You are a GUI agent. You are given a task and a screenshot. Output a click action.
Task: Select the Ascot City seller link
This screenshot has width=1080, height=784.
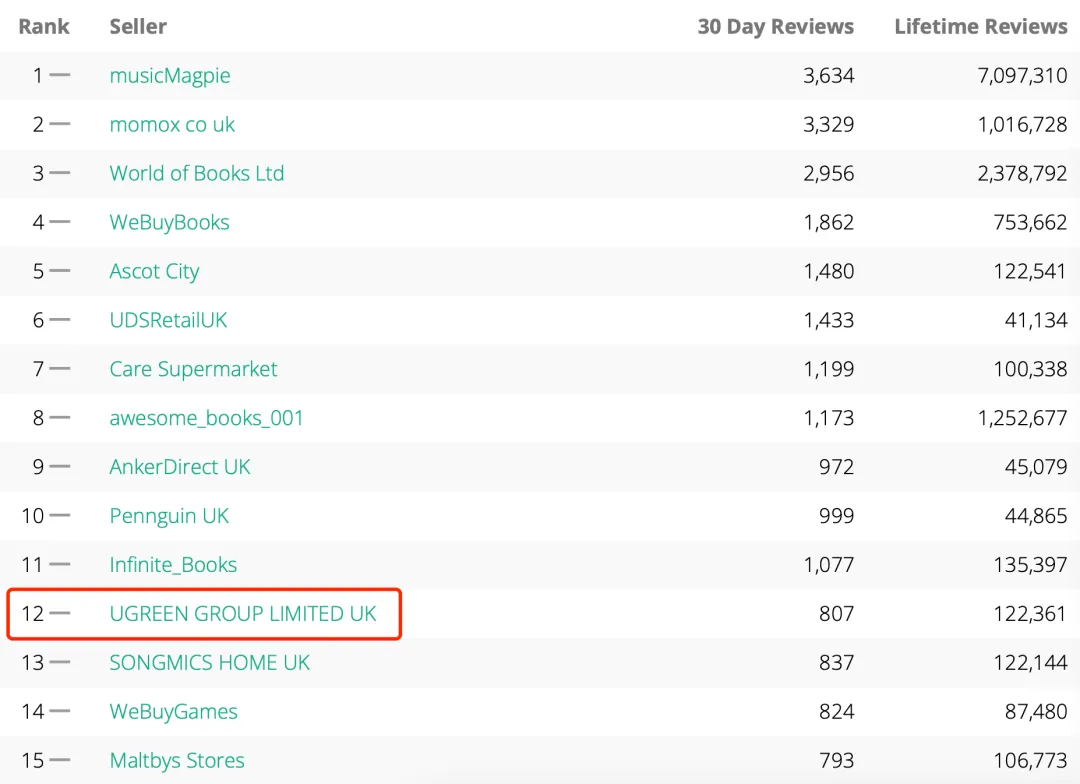[154, 272]
